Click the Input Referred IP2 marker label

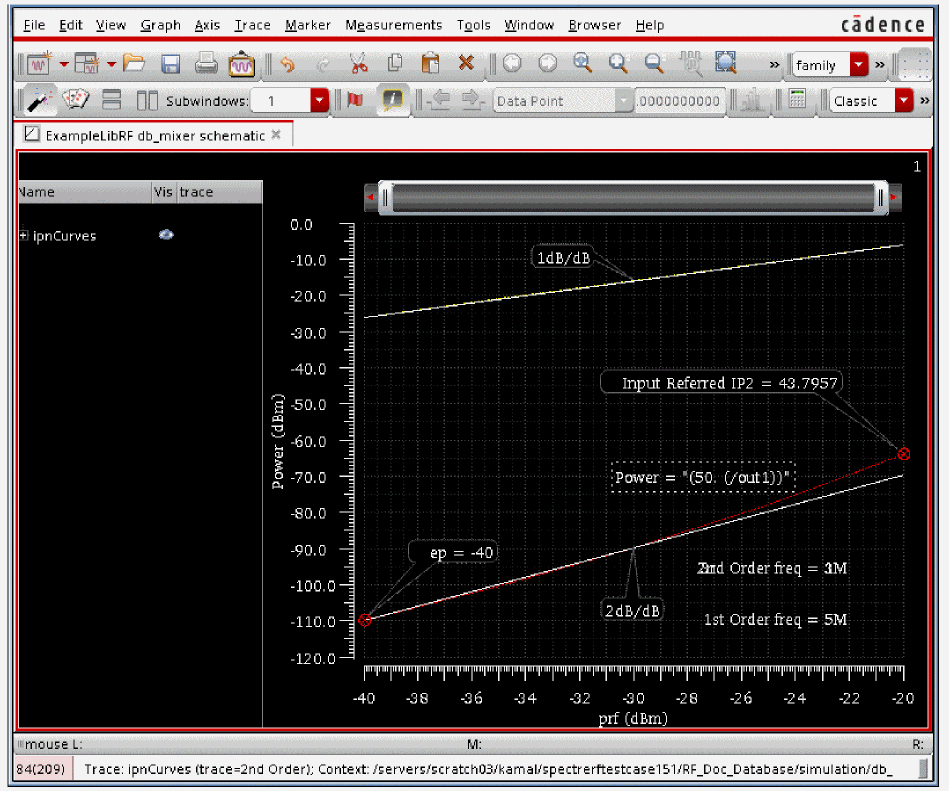coord(714,383)
